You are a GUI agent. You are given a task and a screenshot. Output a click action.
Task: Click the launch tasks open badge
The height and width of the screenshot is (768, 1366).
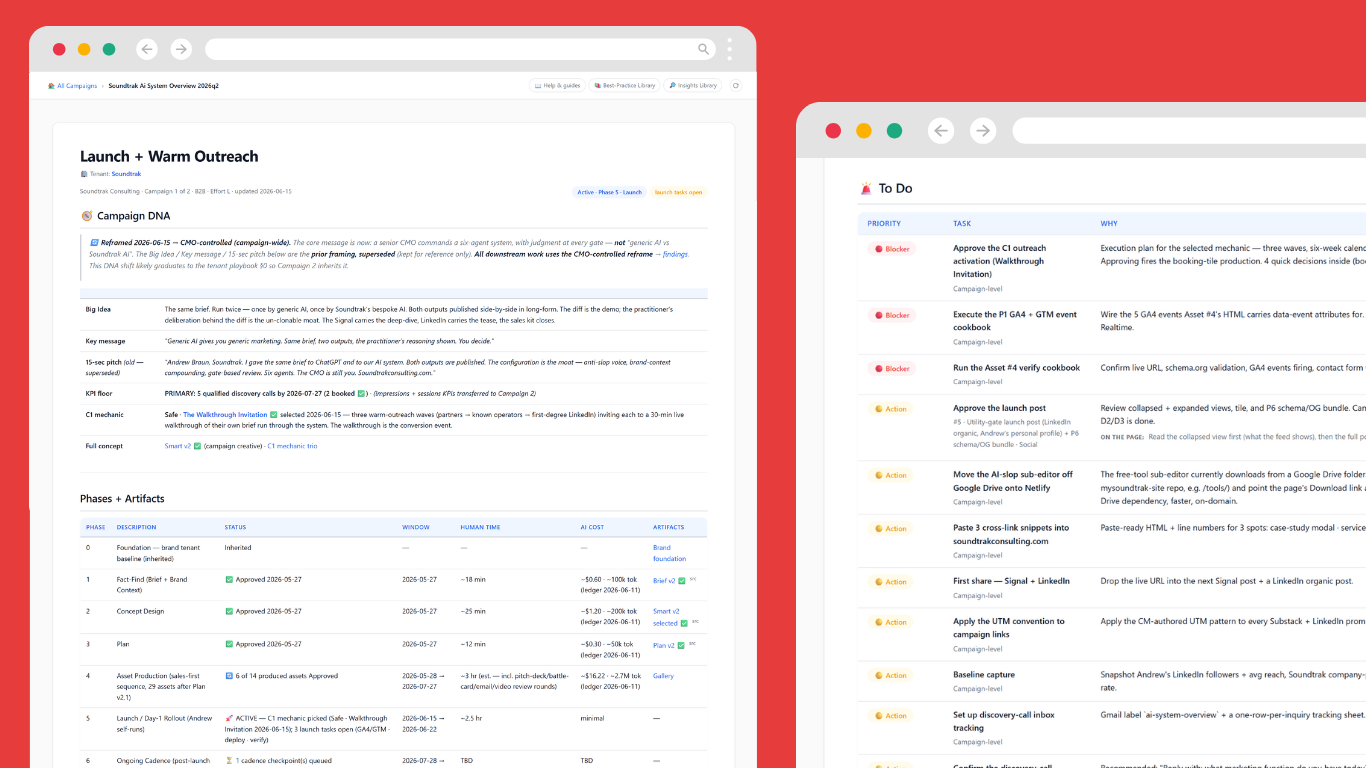pos(678,192)
